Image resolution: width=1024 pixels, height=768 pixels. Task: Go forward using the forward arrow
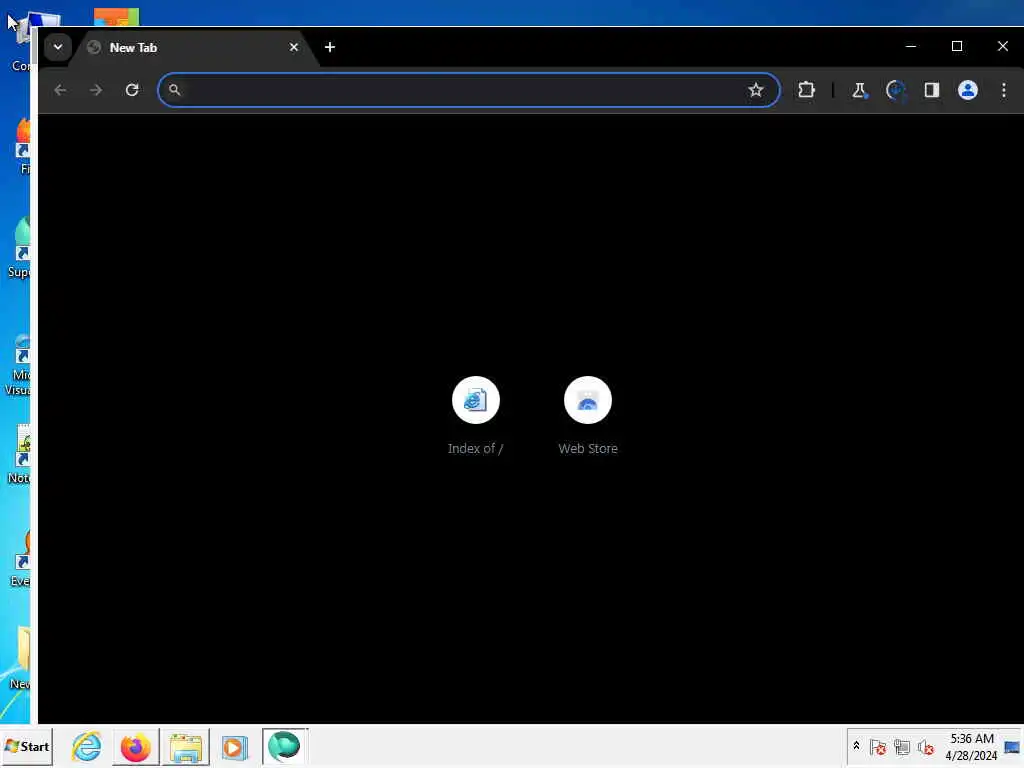(96, 90)
